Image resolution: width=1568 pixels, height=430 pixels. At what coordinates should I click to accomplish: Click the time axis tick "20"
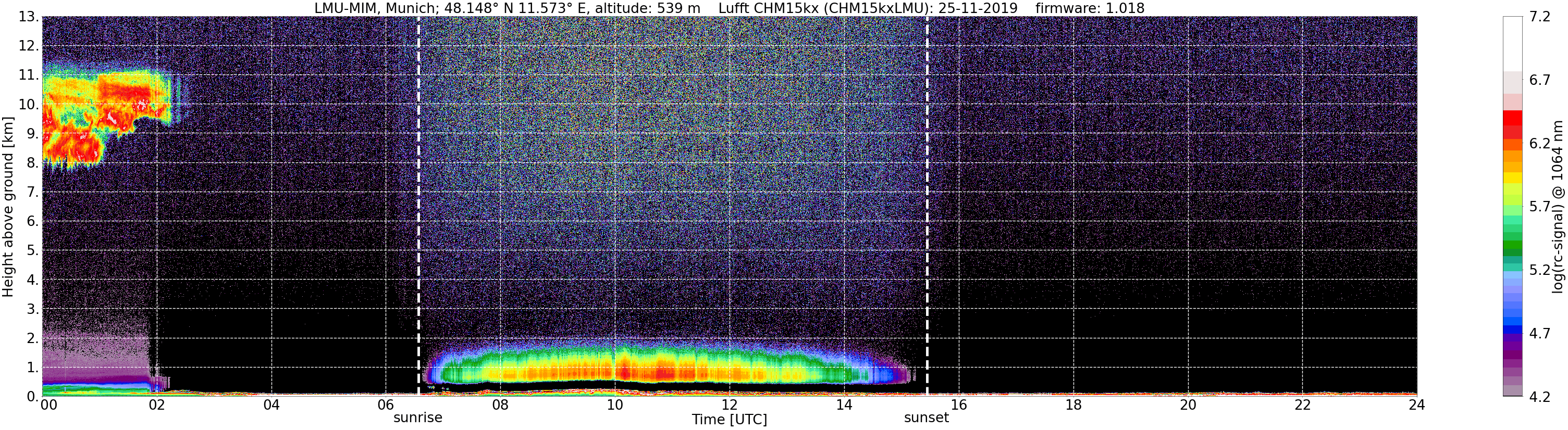(1188, 405)
